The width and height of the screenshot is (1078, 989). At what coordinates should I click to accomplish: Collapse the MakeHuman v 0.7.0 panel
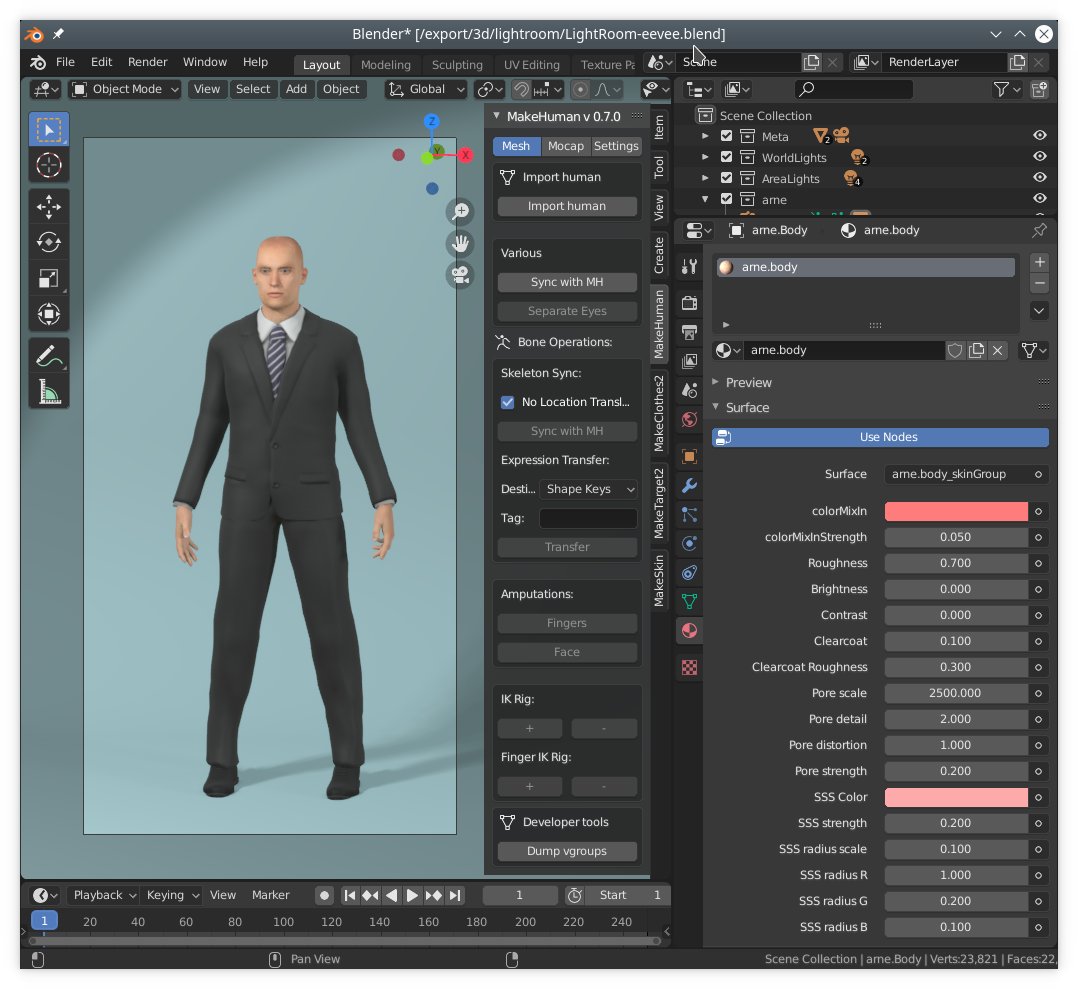point(496,116)
